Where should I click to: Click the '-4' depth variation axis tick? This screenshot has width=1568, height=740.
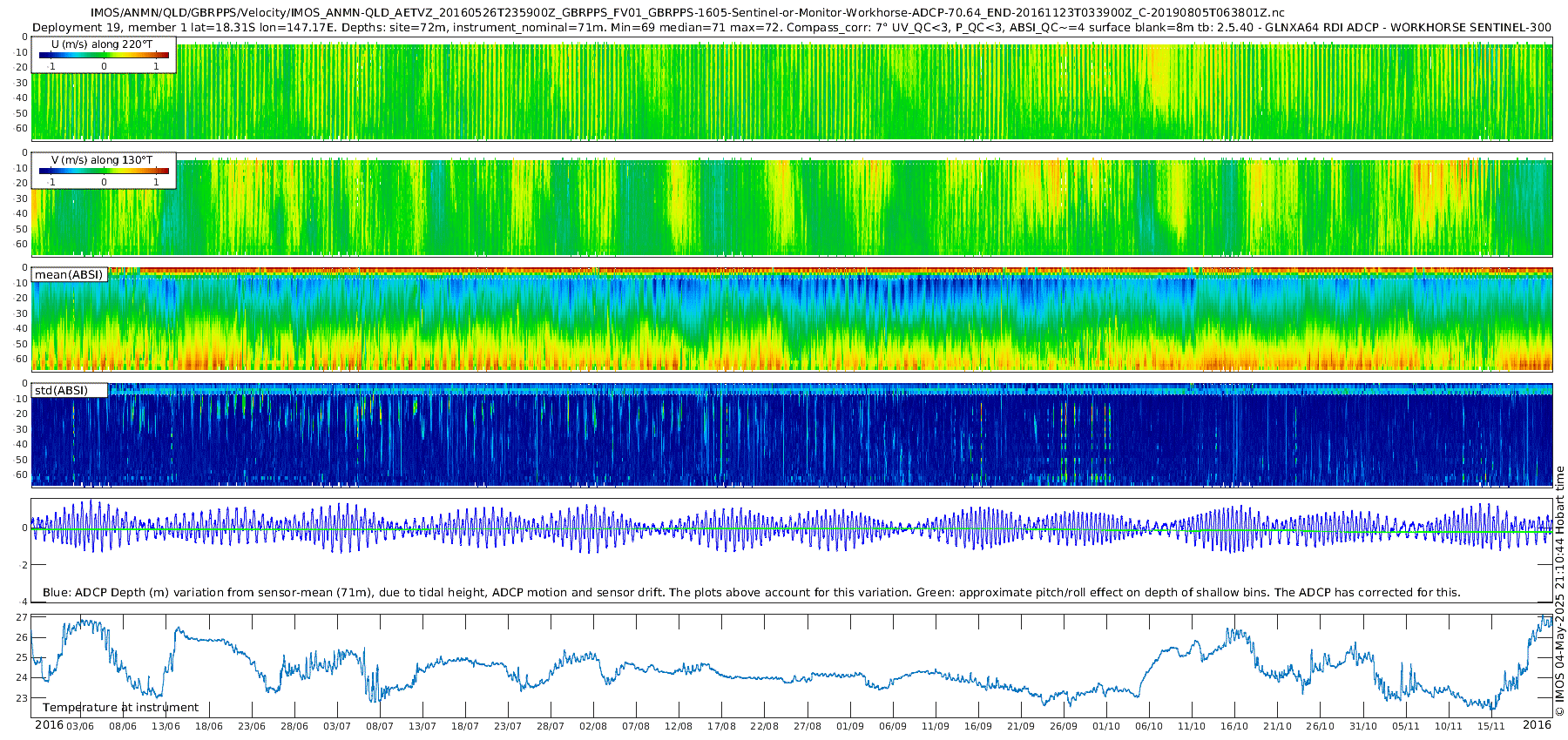pos(24,602)
